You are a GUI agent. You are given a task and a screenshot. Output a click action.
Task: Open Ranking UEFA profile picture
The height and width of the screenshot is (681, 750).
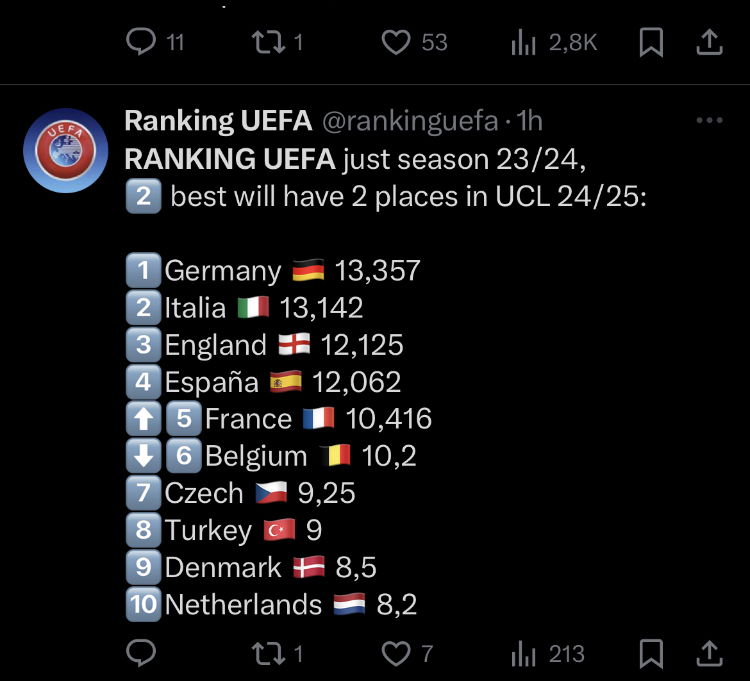coord(64,150)
